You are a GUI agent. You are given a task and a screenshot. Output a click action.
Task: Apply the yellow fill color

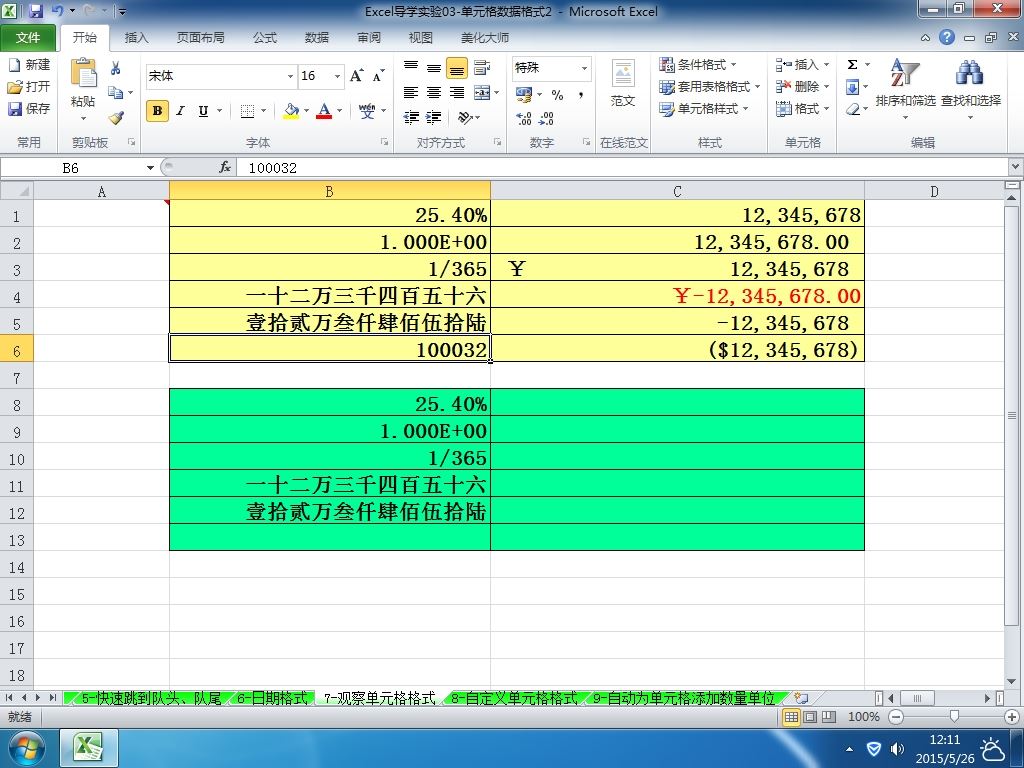[x=291, y=111]
